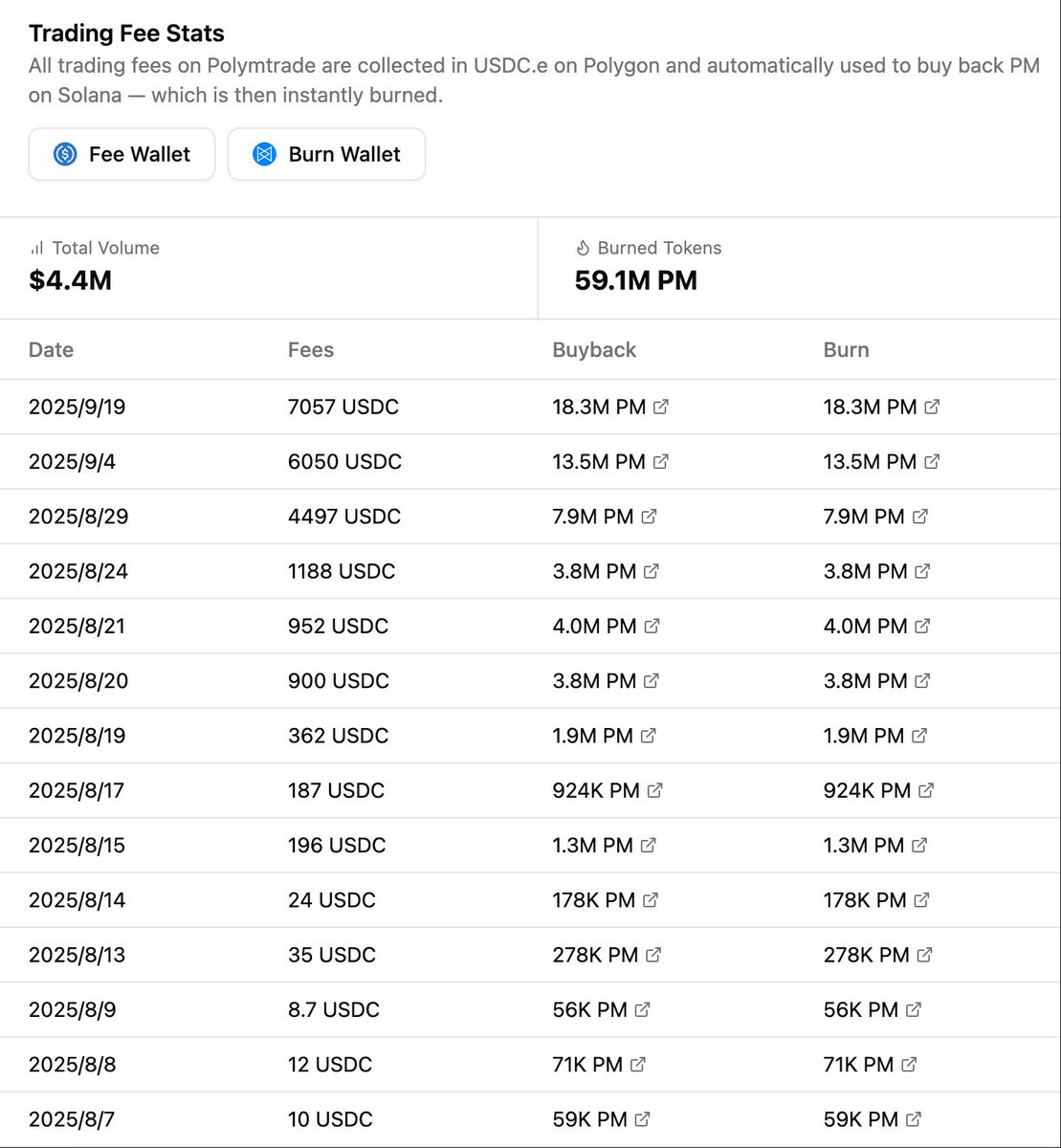Click the 56K PM buyback link

click(589, 1009)
